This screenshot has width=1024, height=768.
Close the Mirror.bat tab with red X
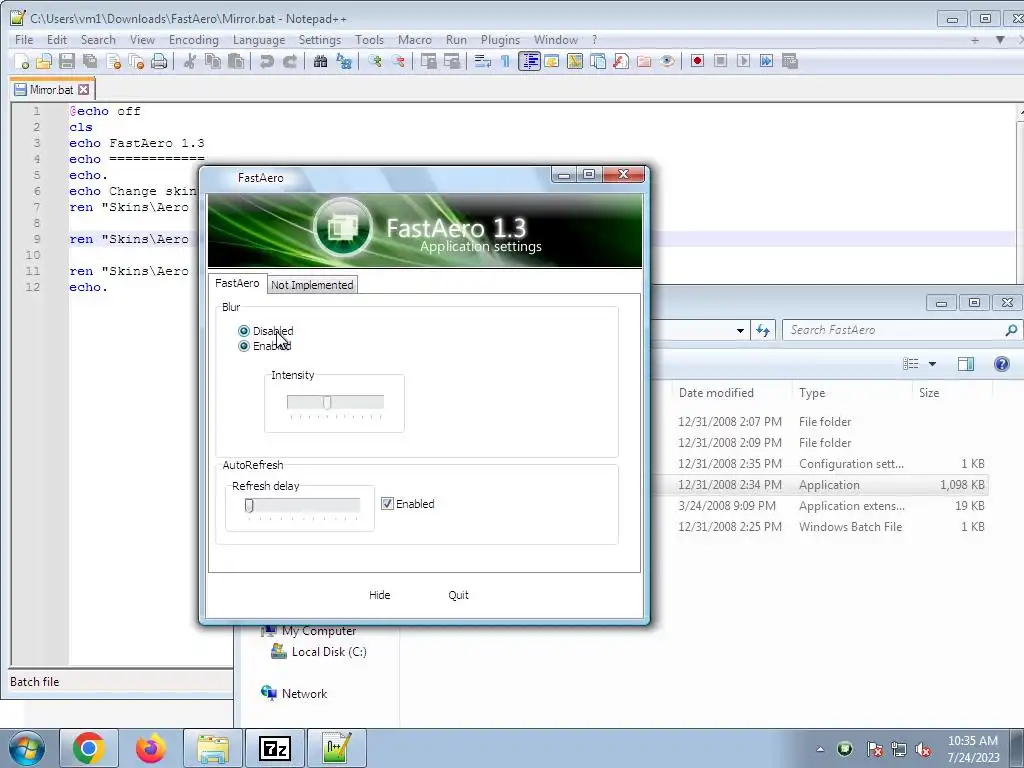click(84, 89)
